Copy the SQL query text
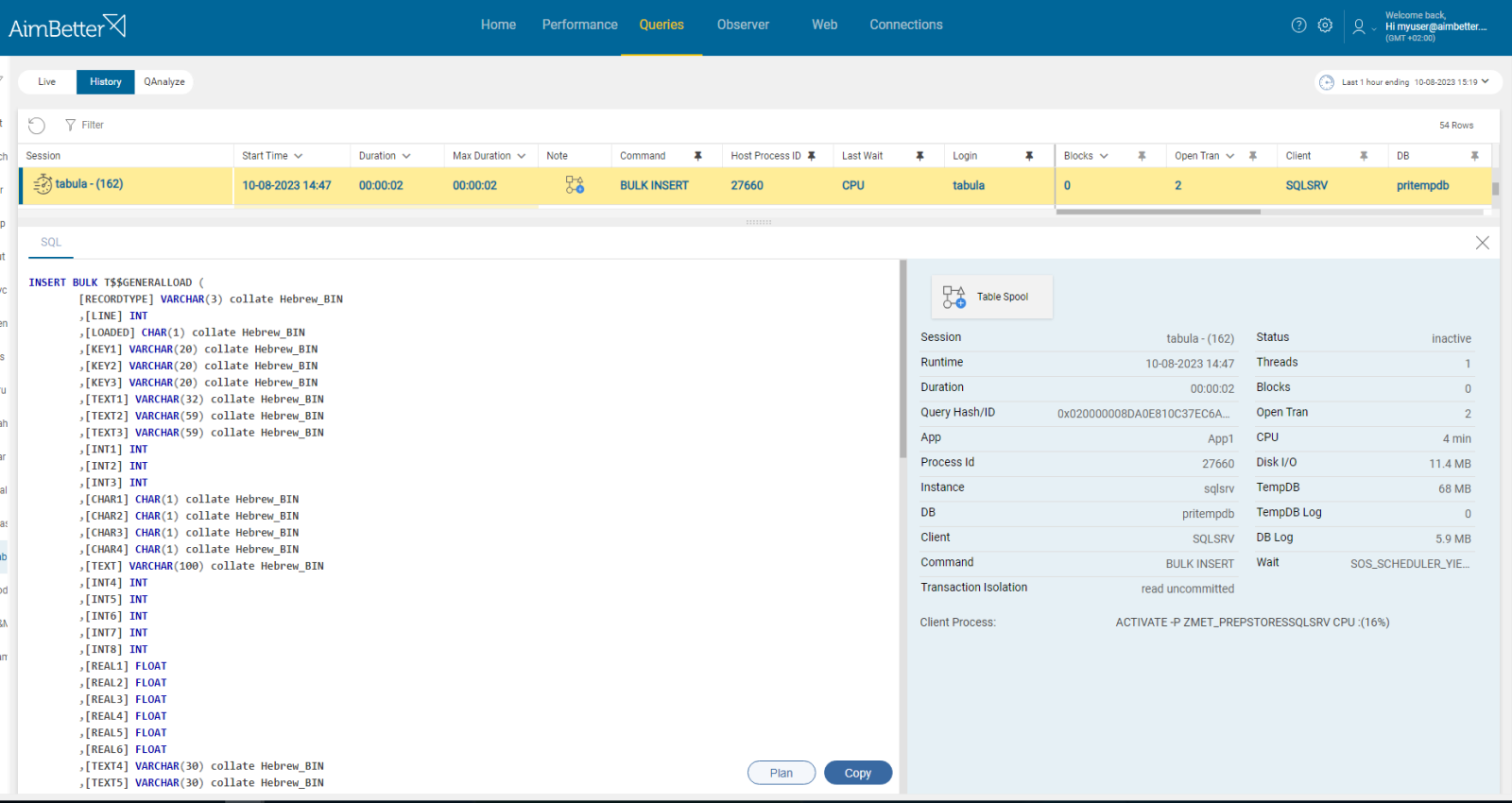This screenshot has width=1512, height=803. (858, 773)
